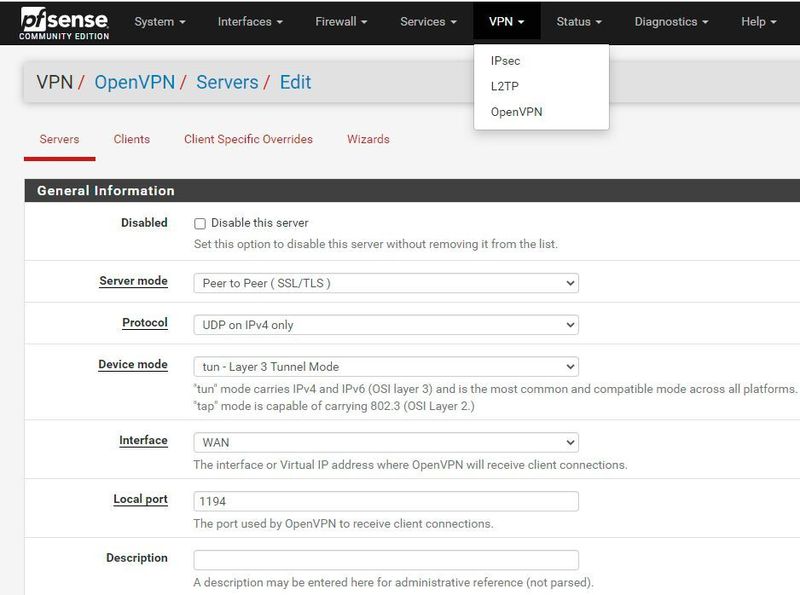Click the Server mode field label
This screenshot has width=800, height=595.
133,281
